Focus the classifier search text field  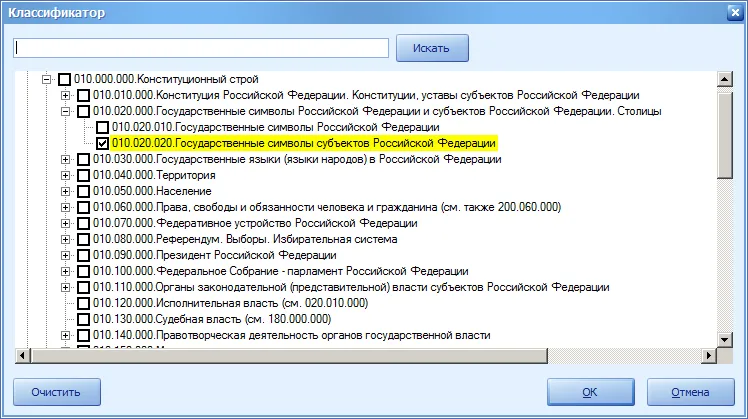[201, 48]
